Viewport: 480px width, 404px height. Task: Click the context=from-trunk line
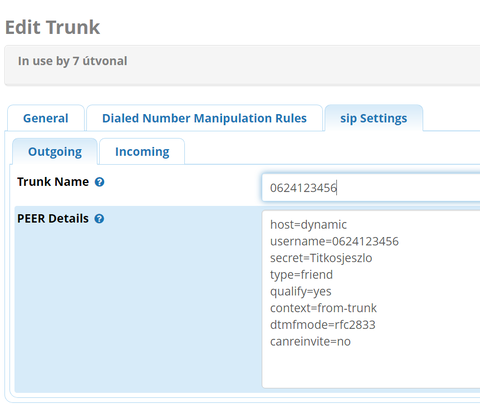click(x=323, y=308)
